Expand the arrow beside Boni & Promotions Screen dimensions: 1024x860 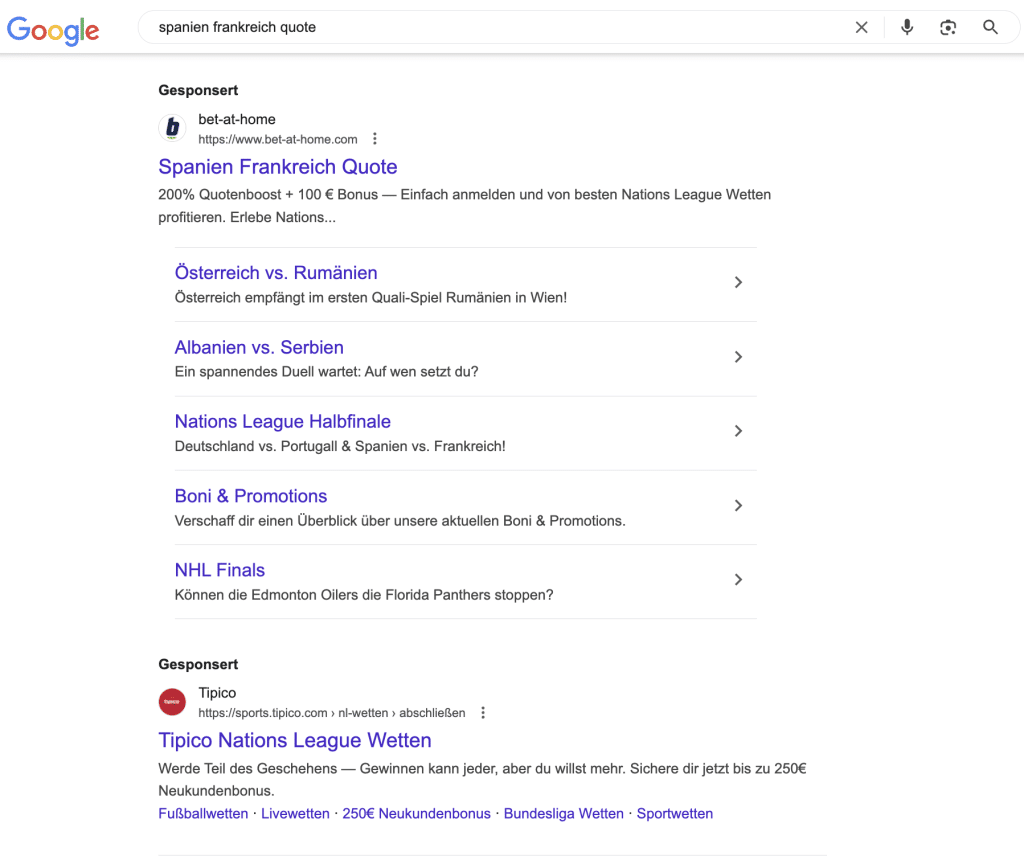[738, 506]
